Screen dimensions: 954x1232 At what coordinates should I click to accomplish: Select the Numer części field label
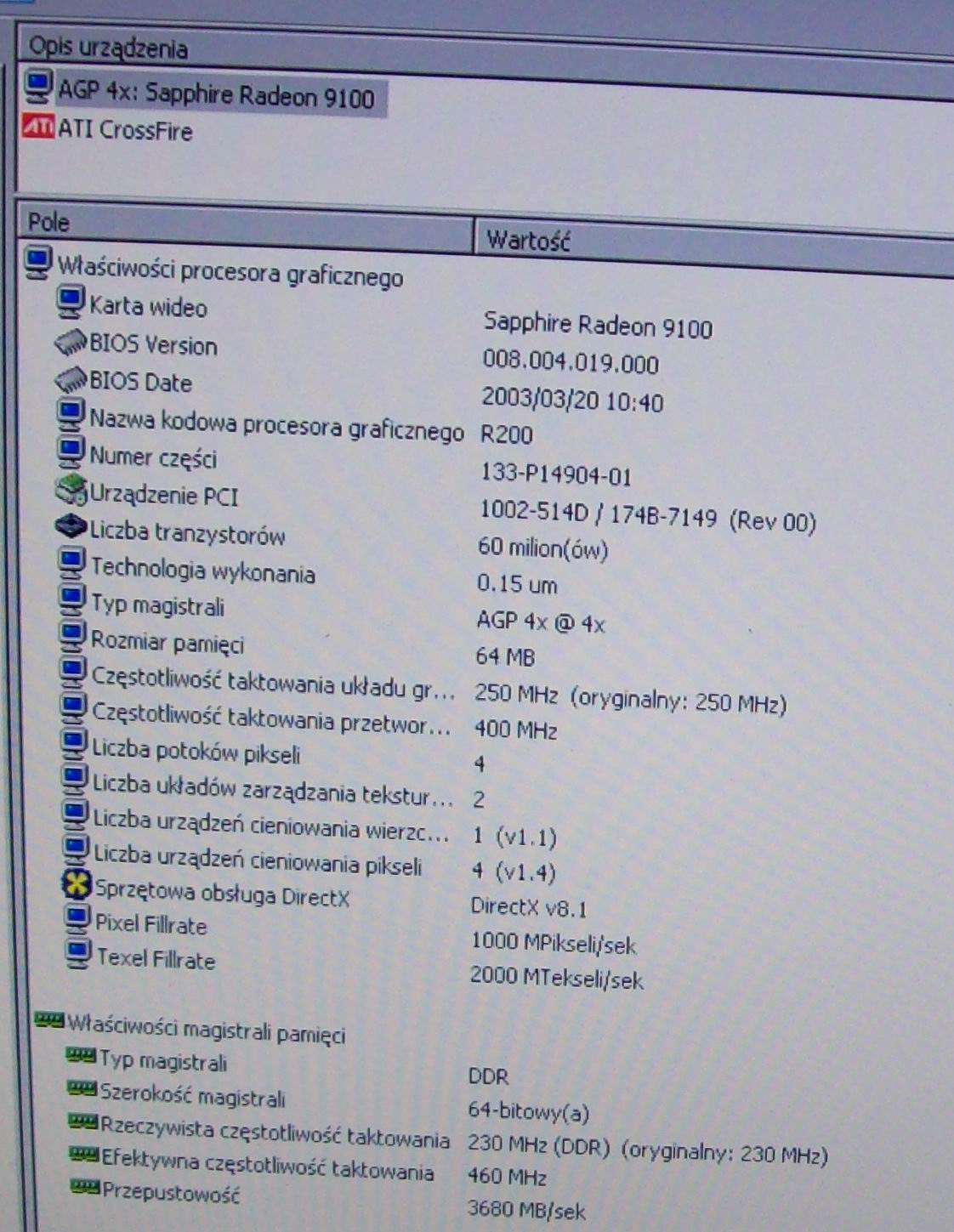(153, 458)
